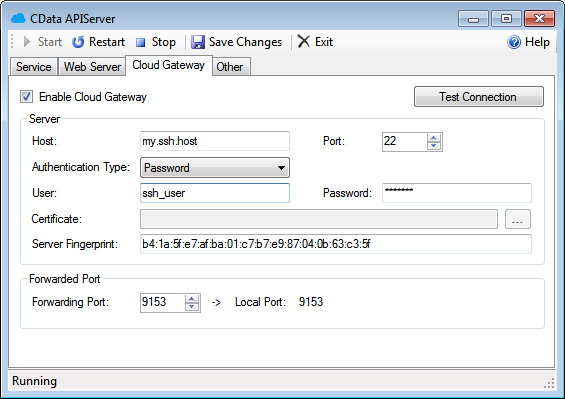Open the Authentication Type dropdown
The height and width of the screenshot is (399, 565).
click(x=215, y=168)
